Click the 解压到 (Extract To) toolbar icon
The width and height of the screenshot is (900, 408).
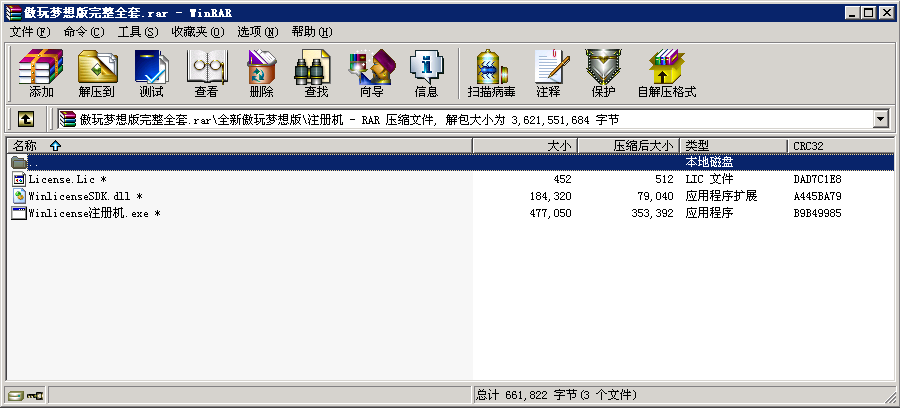[x=97, y=73]
